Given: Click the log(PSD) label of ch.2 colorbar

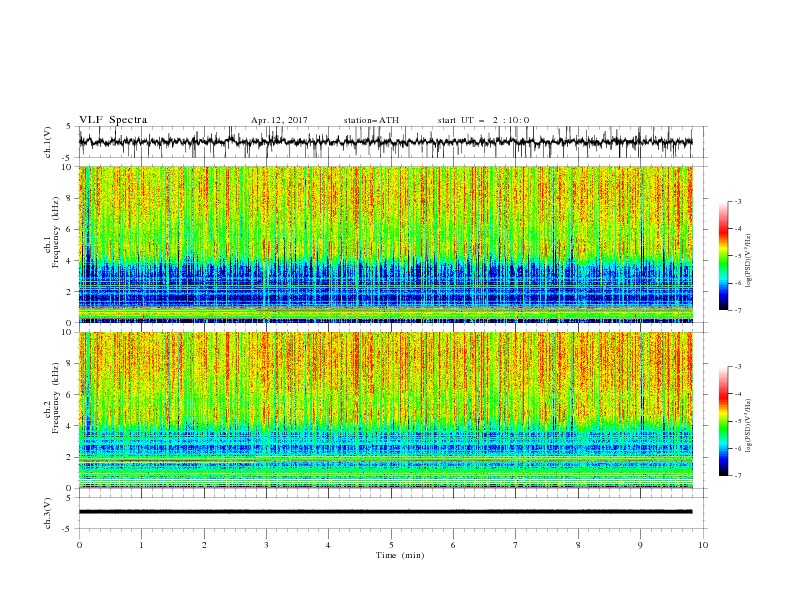Looking at the screenshot, I should [749, 425].
